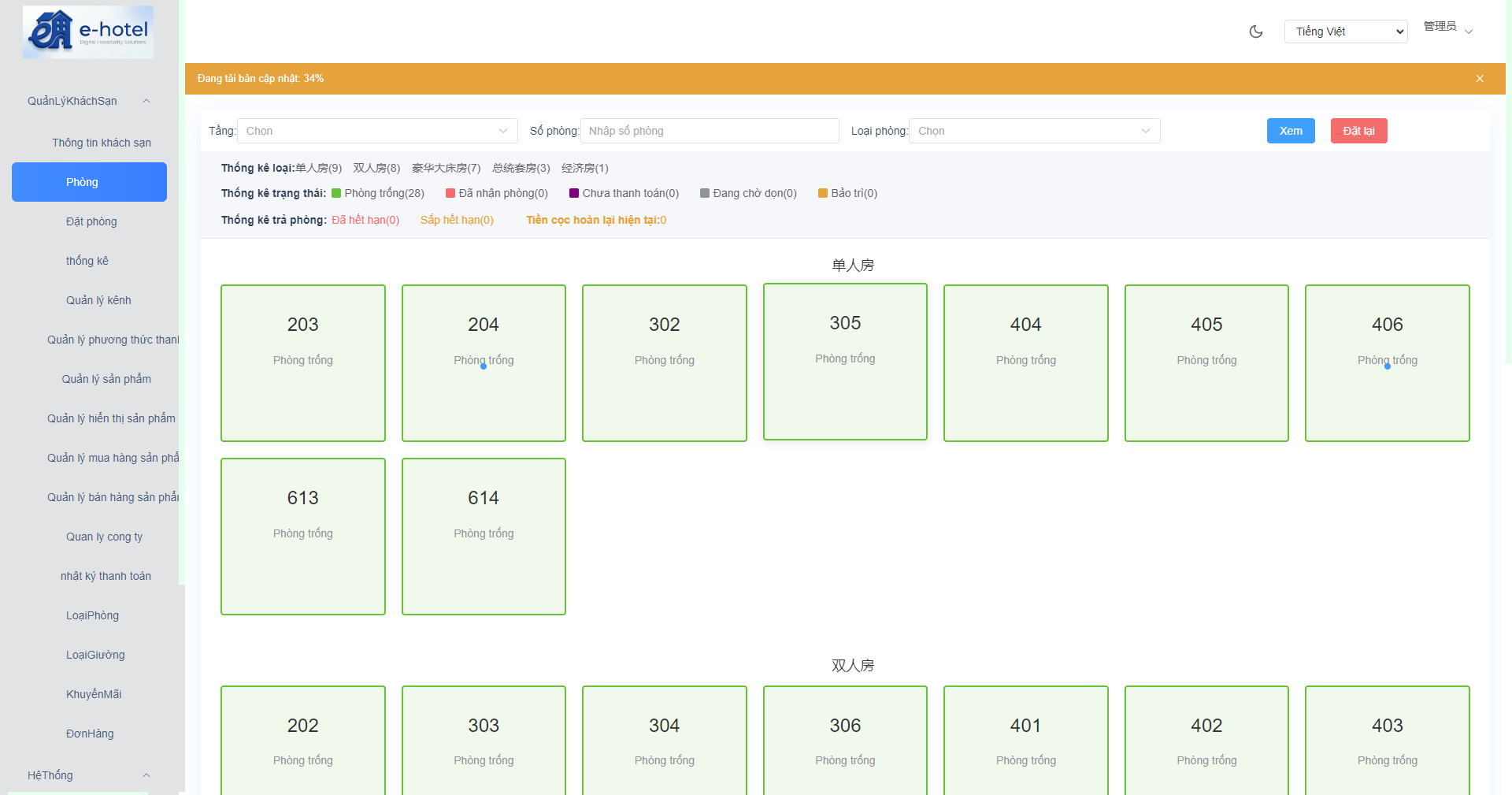Open Quản lý kênh menu item
Screen dimensions: 1512x795
98,300
